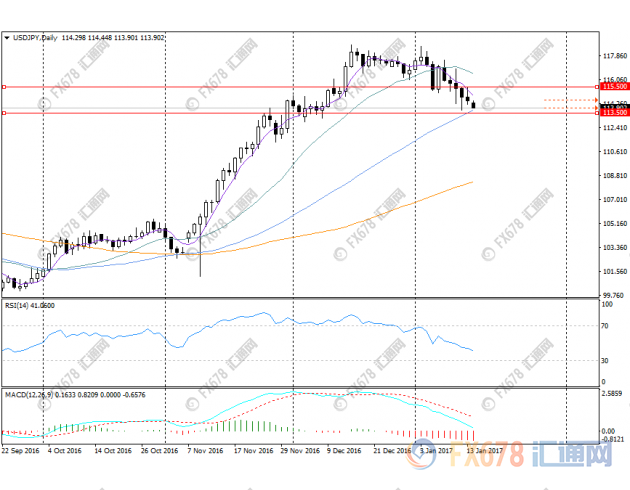
Task: Click the RSI 70 level scale label
Action: [x=605, y=326]
